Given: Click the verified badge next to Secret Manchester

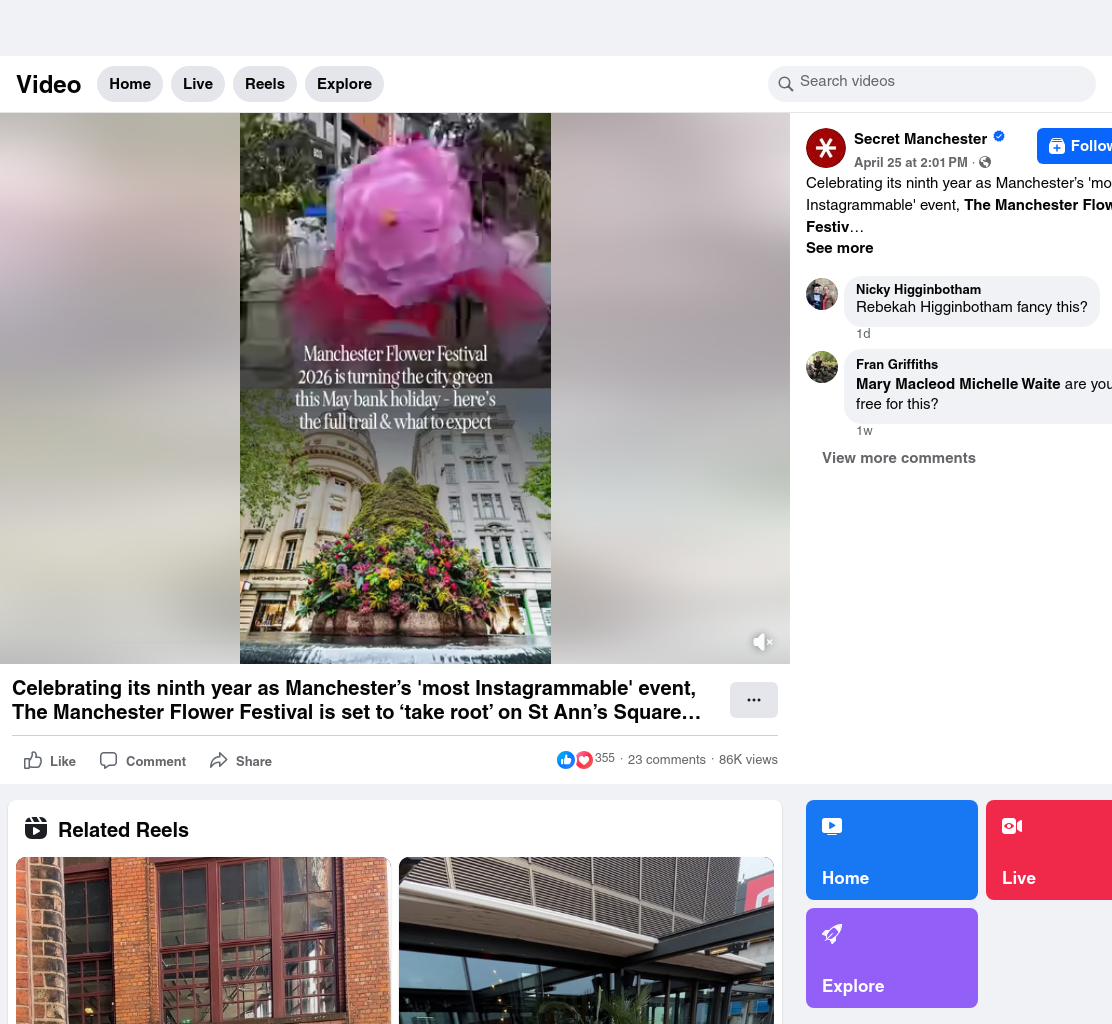Looking at the screenshot, I should (x=999, y=136).
